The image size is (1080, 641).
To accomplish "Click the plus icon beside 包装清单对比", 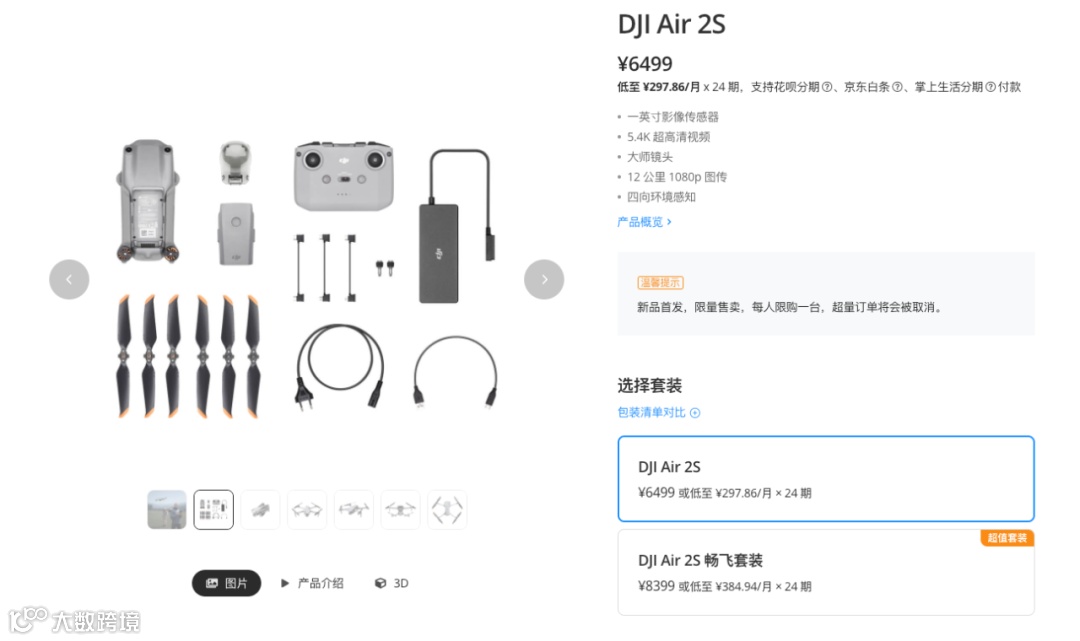I will click(x=695, y=413).
